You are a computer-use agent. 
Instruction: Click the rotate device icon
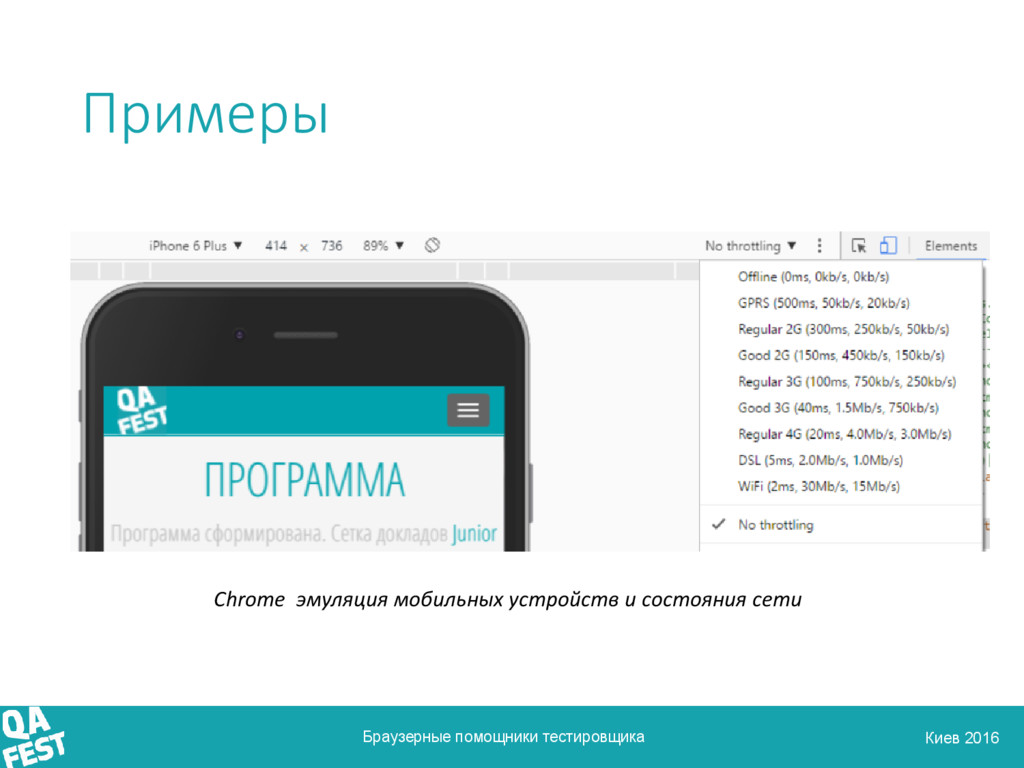coord(432,246)
